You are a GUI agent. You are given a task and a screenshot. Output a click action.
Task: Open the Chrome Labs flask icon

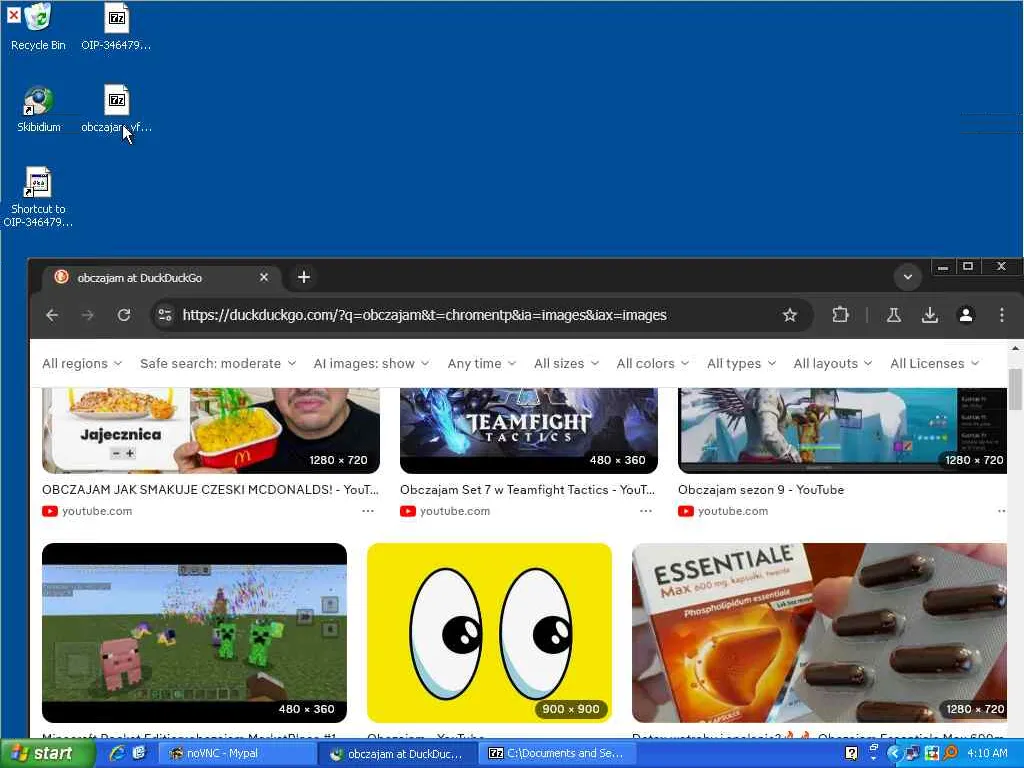tap(893, 315)
